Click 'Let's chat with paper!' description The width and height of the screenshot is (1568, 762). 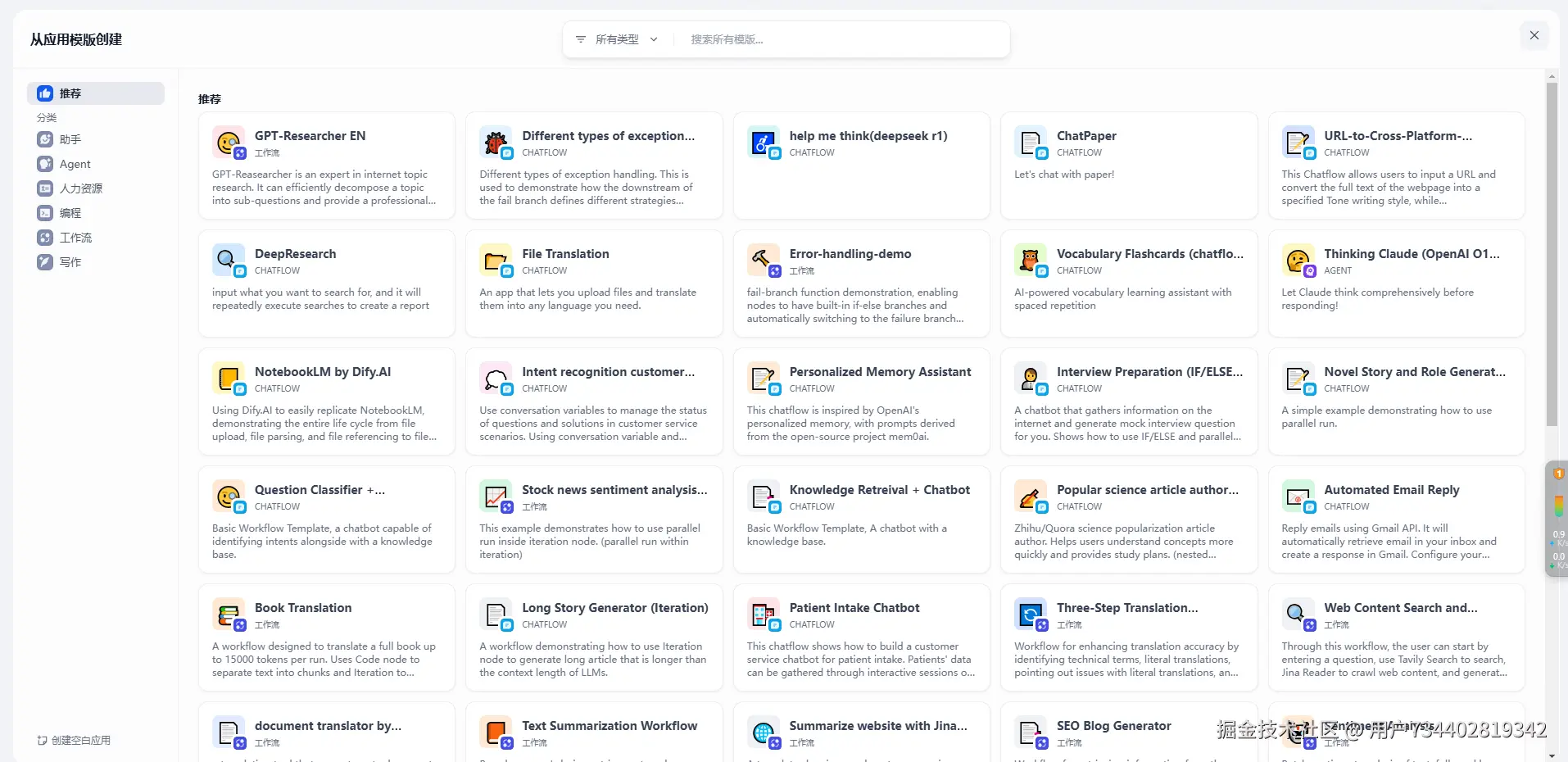click(1064, 175)
